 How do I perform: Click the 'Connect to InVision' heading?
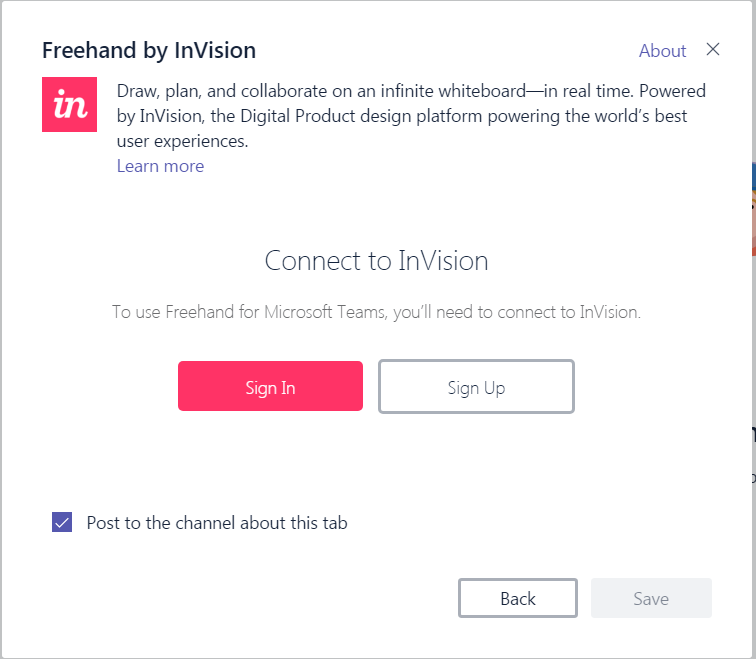pos(376,261)
